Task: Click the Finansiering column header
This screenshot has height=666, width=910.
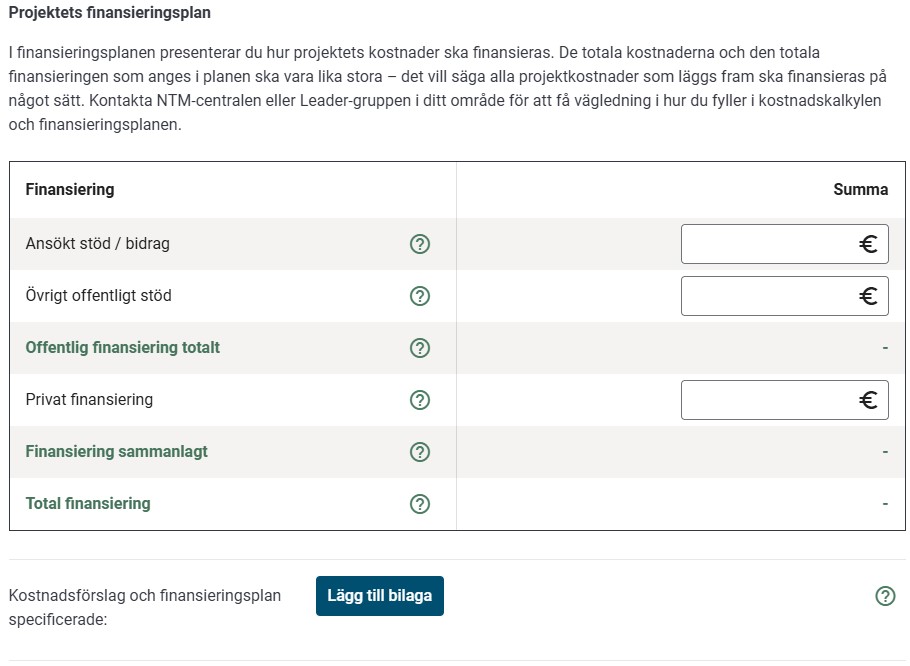Action: [69, 189]
